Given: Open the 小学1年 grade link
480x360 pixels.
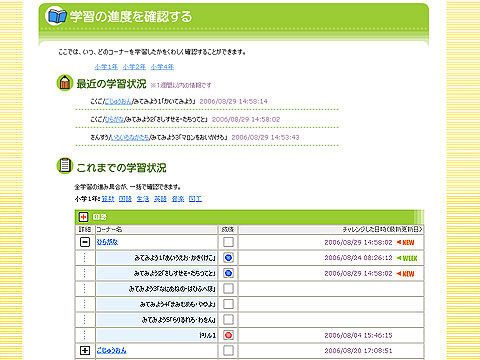Looking at the screenshot, I should (106, 67).
